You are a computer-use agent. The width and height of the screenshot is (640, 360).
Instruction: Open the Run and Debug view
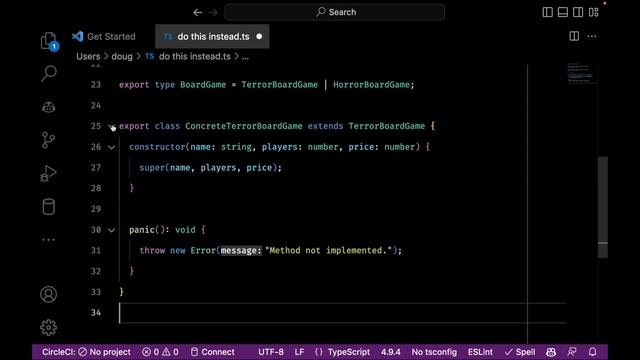click(x=48, y=173)
